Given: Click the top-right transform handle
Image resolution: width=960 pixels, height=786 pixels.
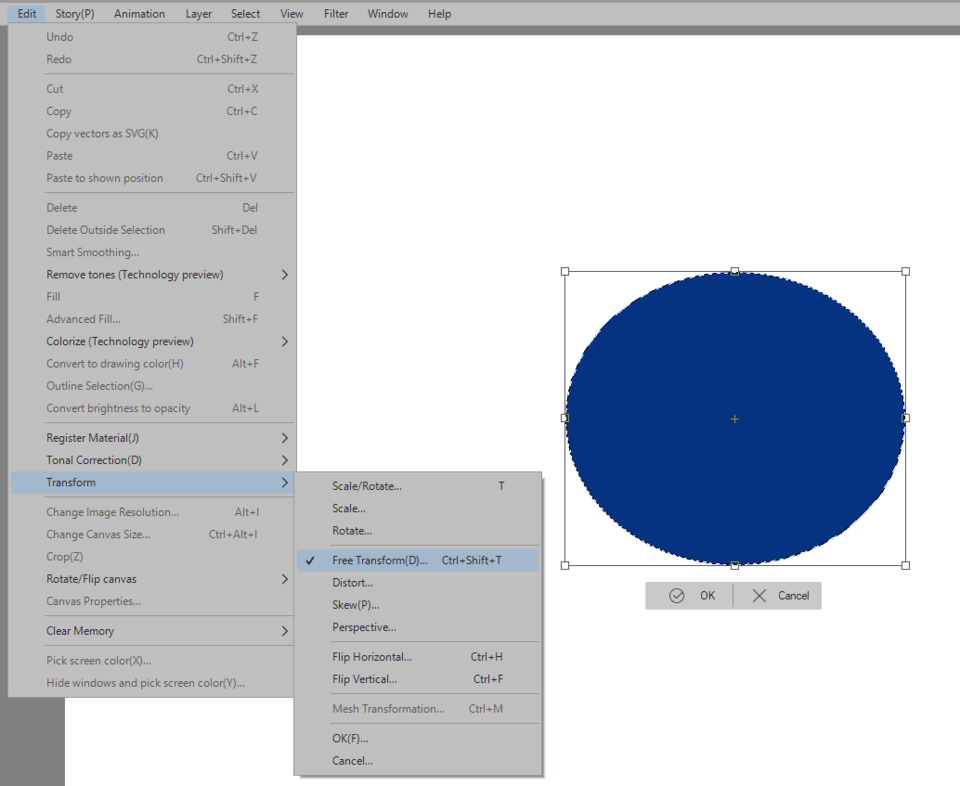Looking at the screenshot, I should coord(906,271).
